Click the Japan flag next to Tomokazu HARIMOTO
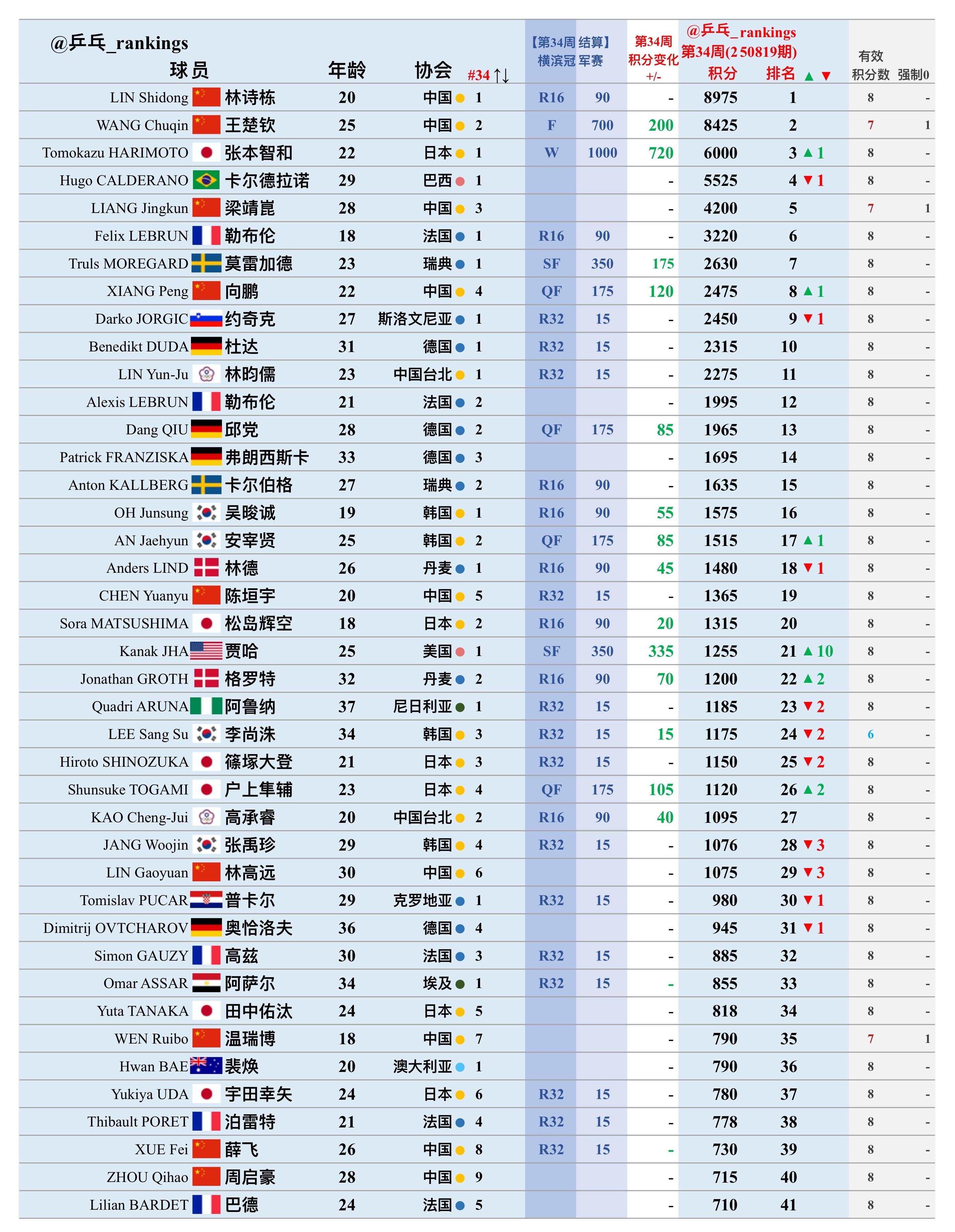The image size is (955, 1232). [x=206, y=153]
